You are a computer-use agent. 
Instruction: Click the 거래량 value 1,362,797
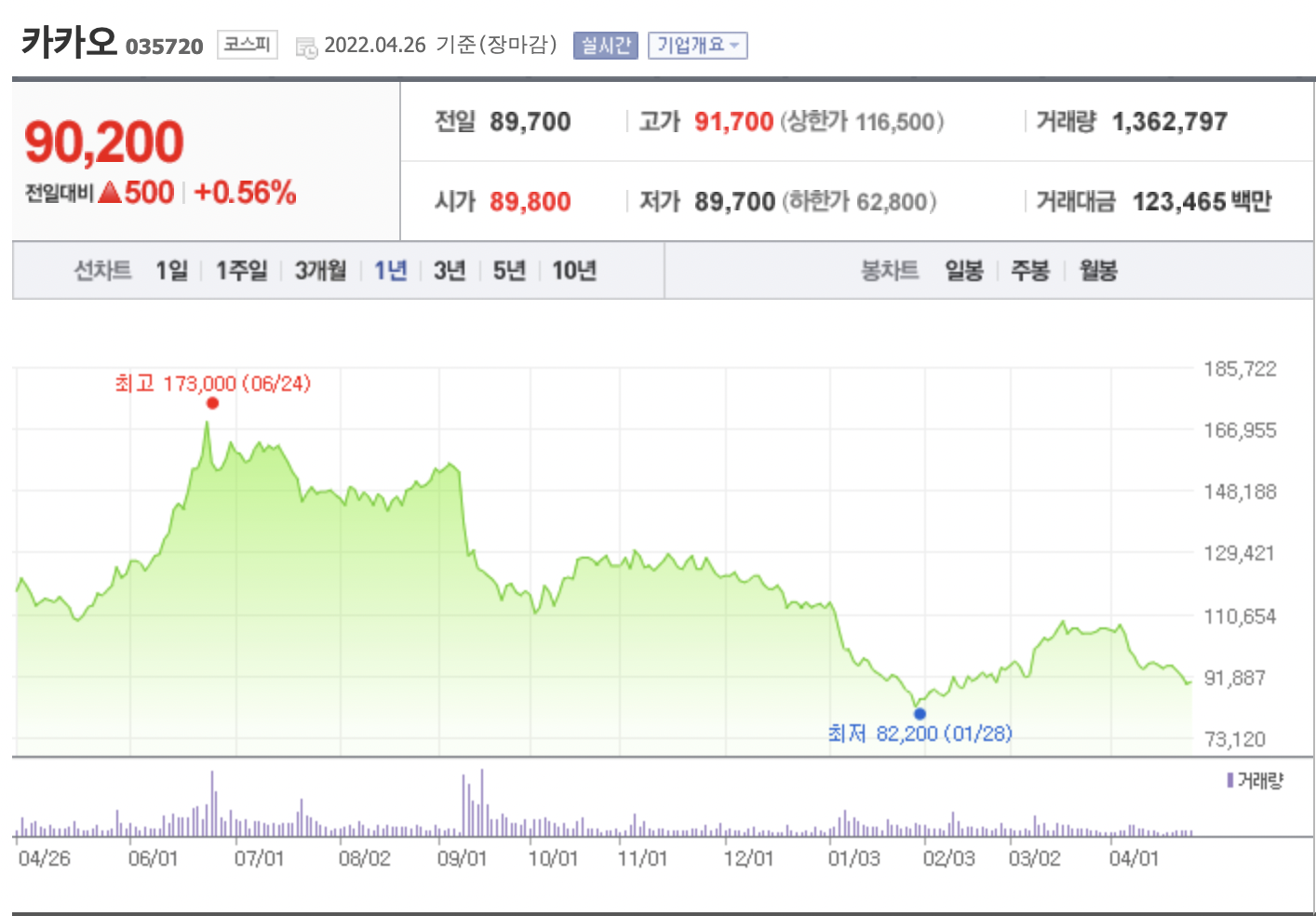[1170, 122]
